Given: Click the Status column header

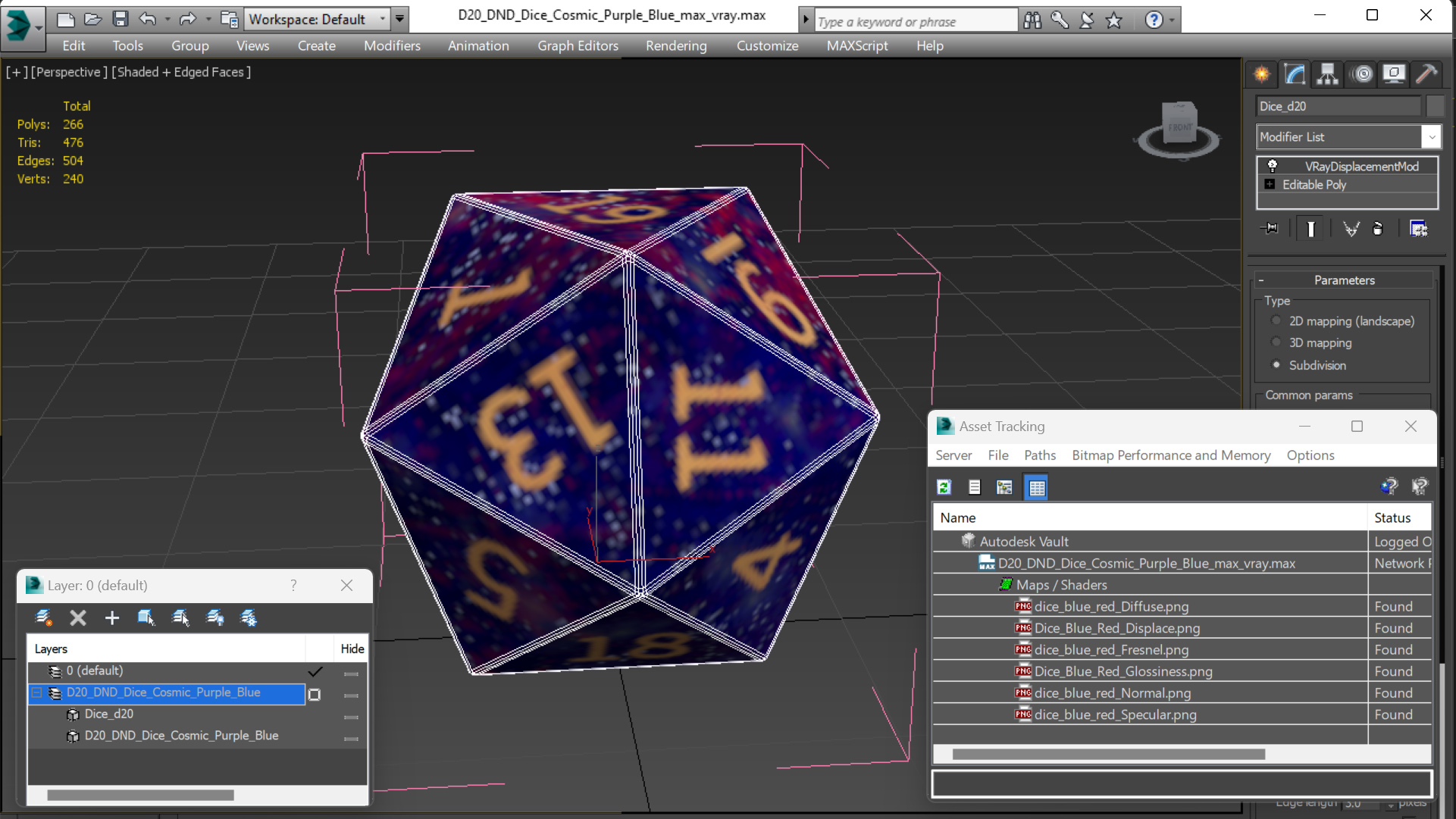Looking at the screenshot, I should click(x=1399, y=518).
